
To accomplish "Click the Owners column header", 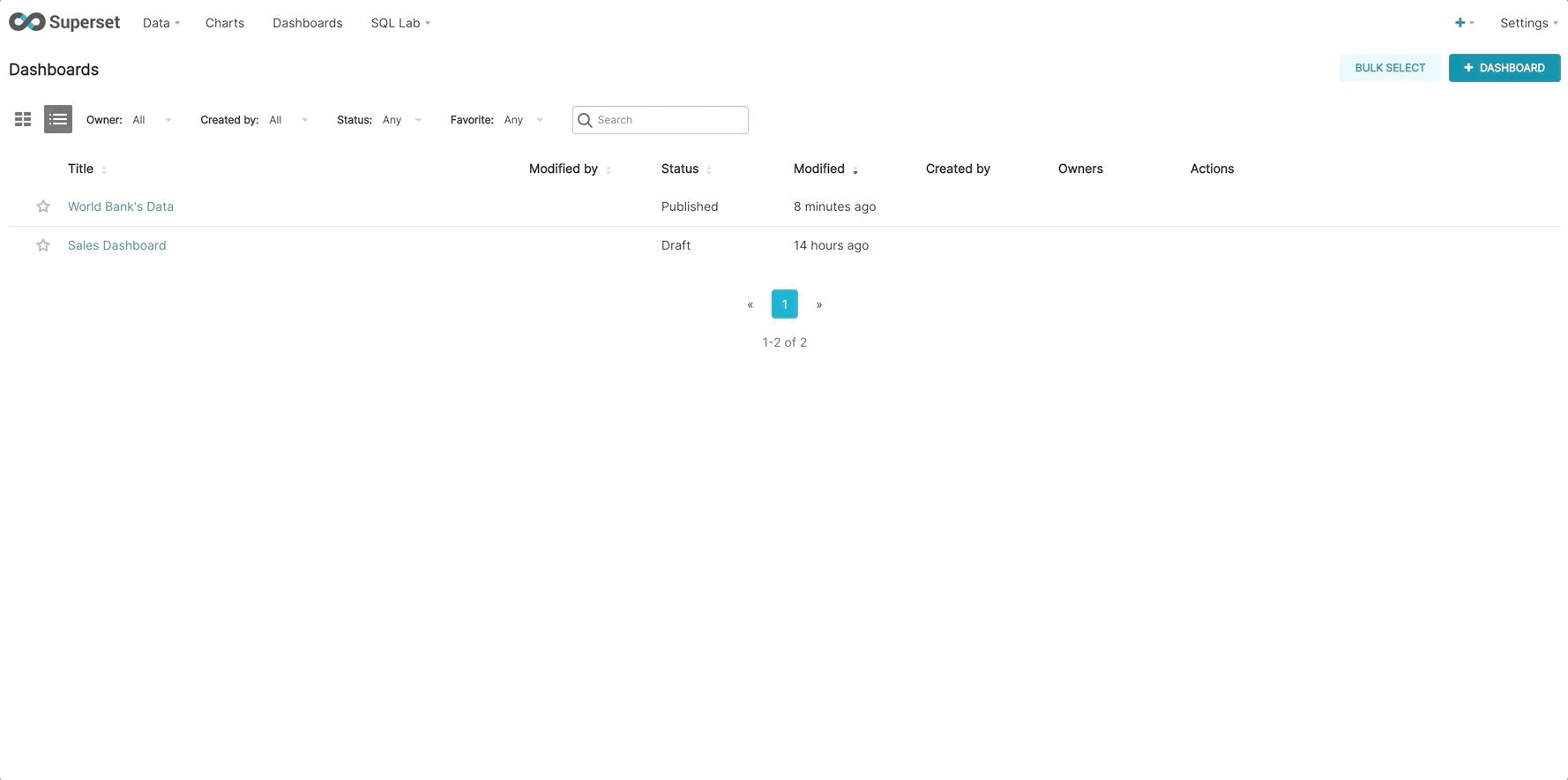I will pyautogui.click(x=1080, y=169).
